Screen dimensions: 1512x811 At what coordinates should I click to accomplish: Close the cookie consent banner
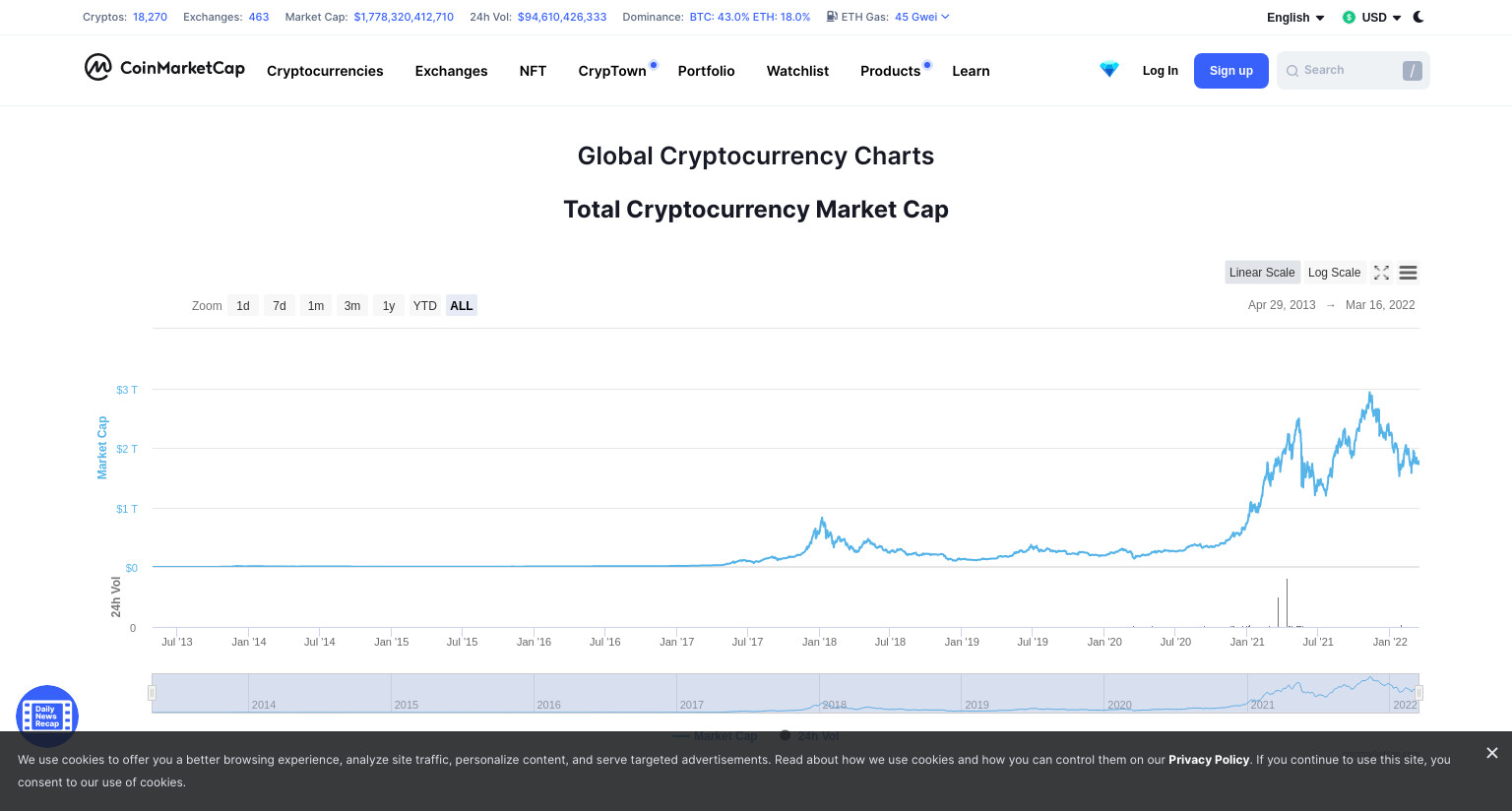pos(1492,753)
